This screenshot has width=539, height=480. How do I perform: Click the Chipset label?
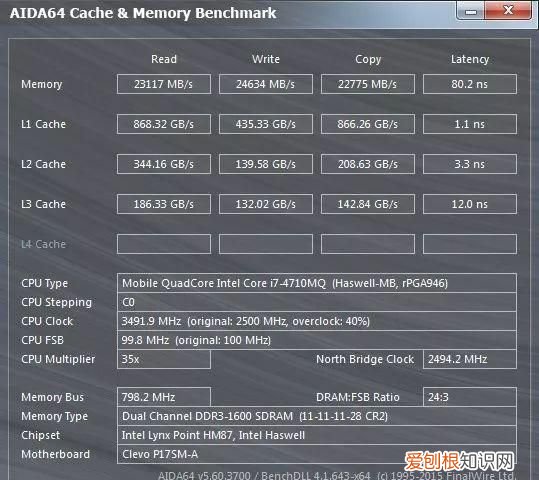click(x=40, y=436)
